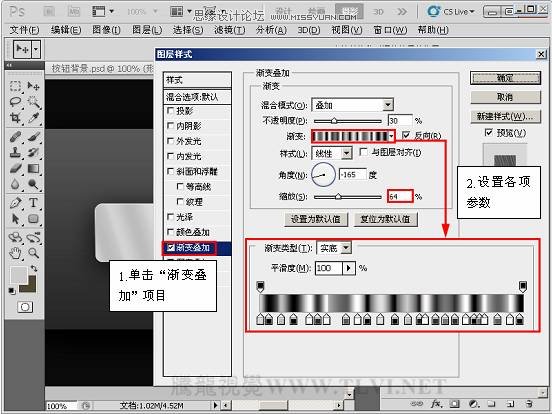Viewport: 552px width, 414px height.
Task: Select the 3D Rotate tool
Action: pyautogui.click(x=15, y=237)
